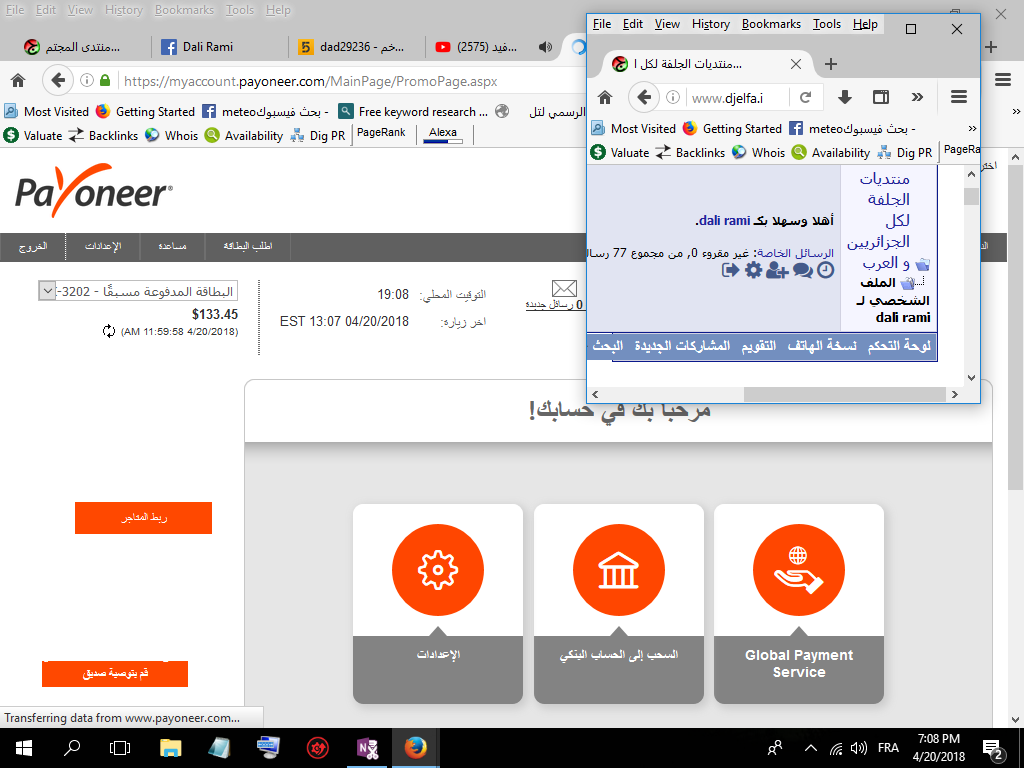This screenshot has width=1024, height=768.
Task: Open Tools menu in djelfa window
Action: coord(827,24)
